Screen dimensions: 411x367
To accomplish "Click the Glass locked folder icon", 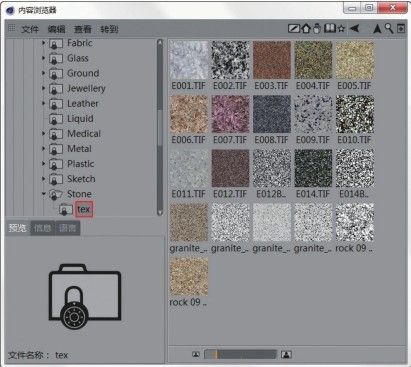I will pos(56,59).
